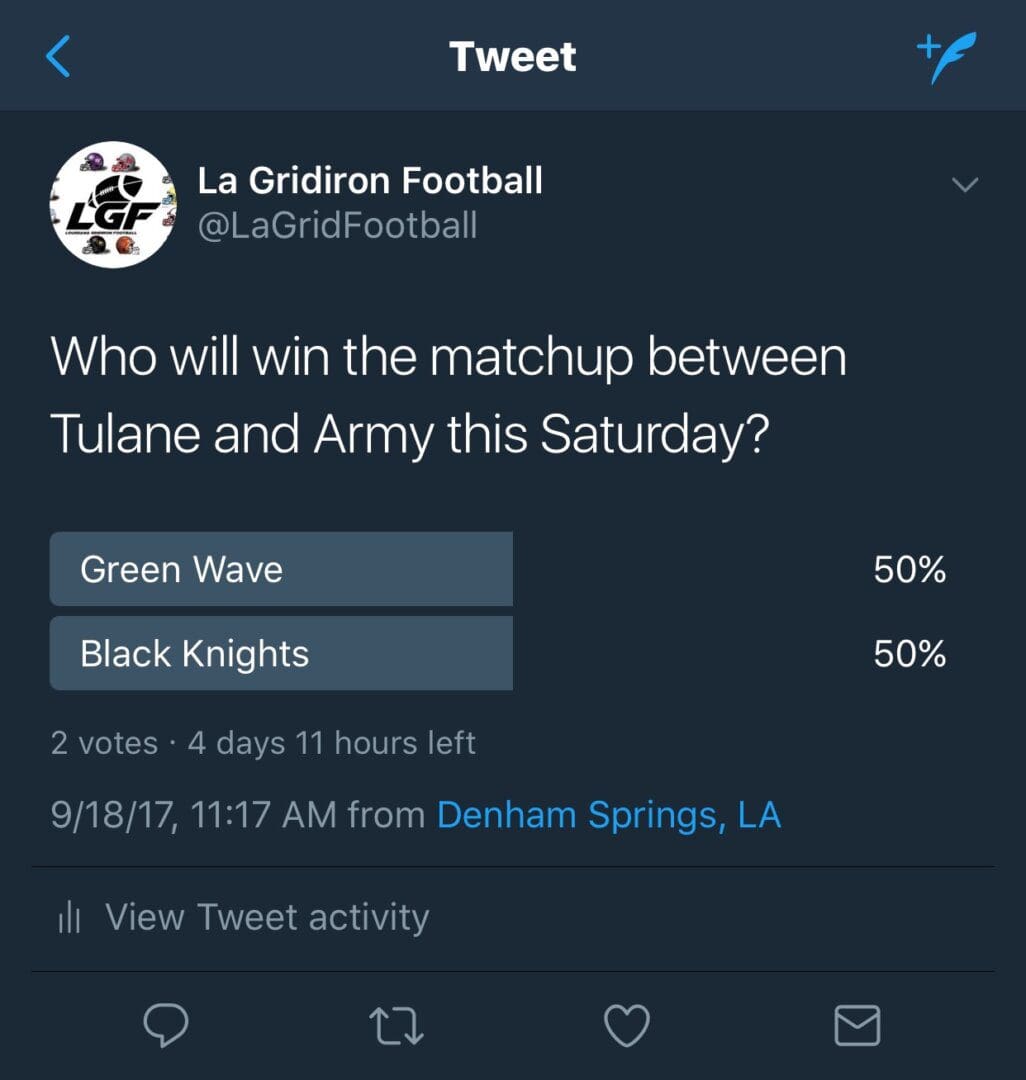This screenshot has width=1026, height=1080.
Task: Tap the bar chart analytics icon
Action: click(x=70, y=917)
